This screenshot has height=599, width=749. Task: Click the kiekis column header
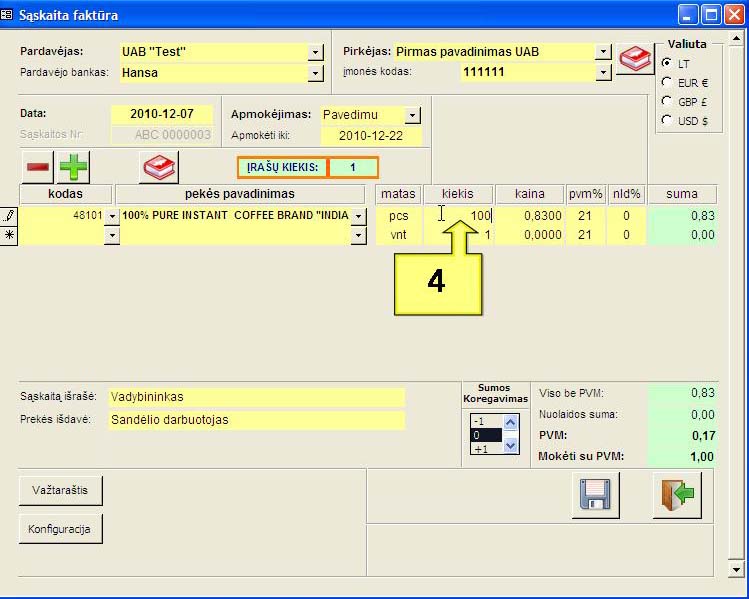458,194
